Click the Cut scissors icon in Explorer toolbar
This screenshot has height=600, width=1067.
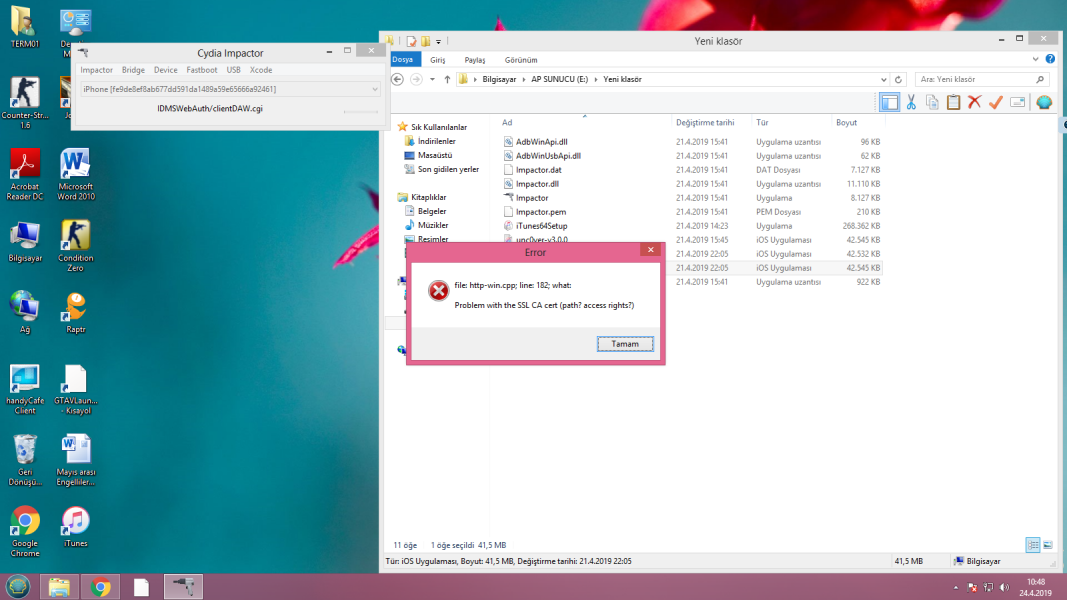pos(911,102)
